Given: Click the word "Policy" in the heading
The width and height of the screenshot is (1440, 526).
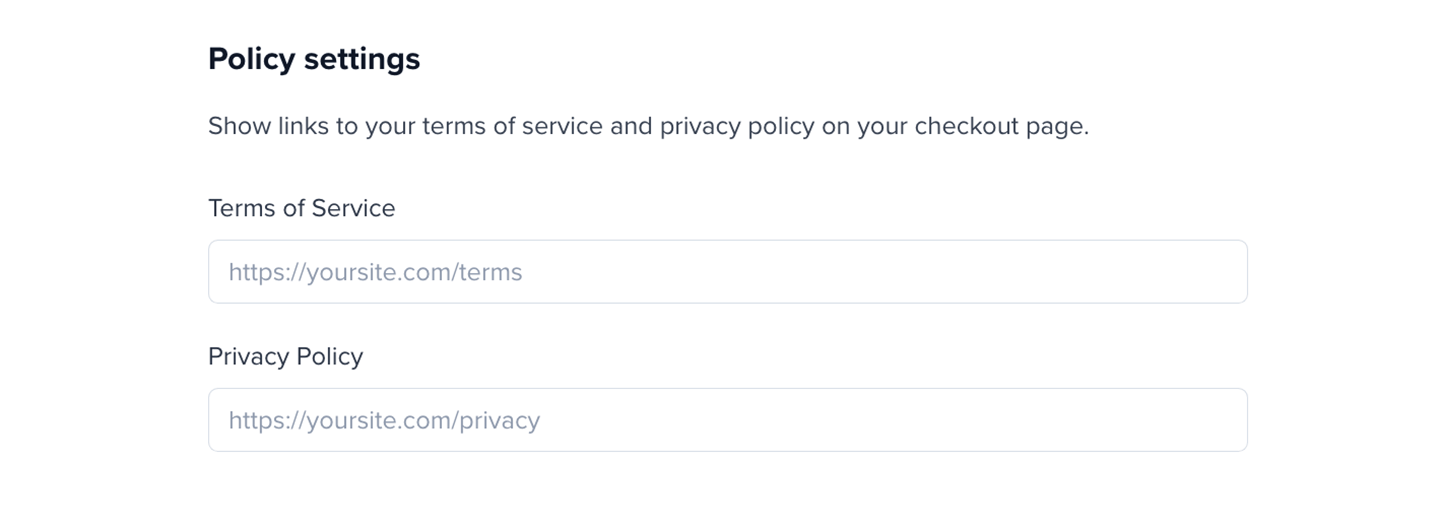Looking at the screenshot, I should (x=251, y=59).
